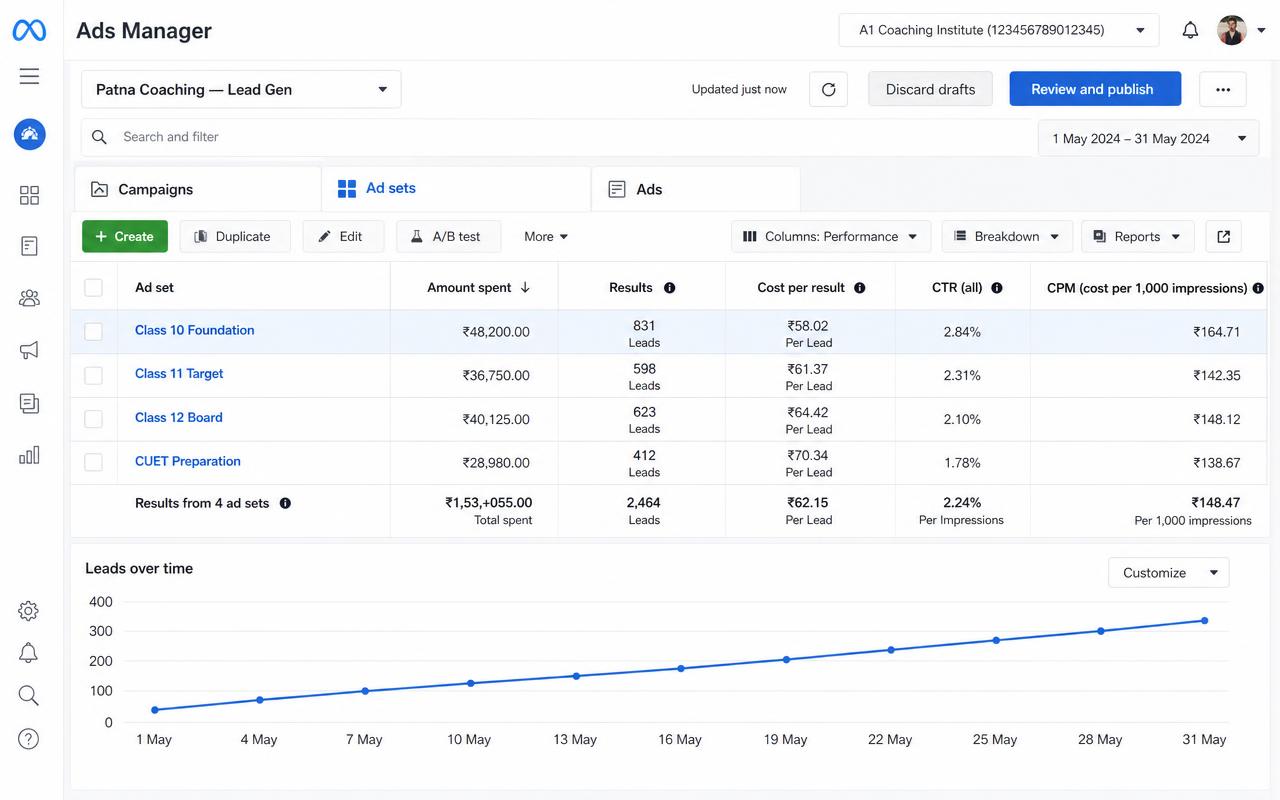Click the 31 May chart data point
Viewport: 1280px width, 800px height.
tap(1204, 621)
